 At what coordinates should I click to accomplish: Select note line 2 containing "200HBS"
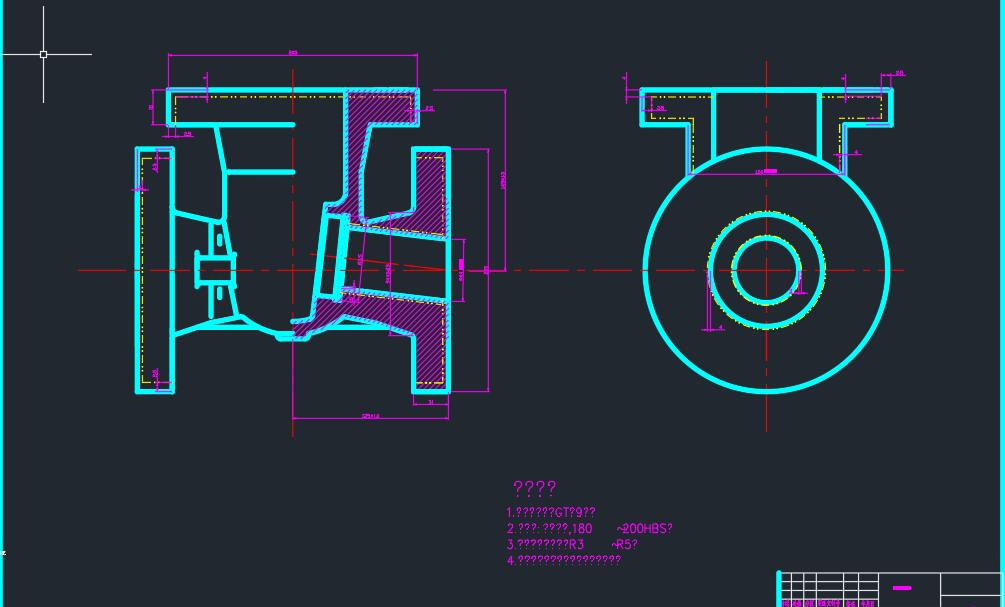coord(589,529)
